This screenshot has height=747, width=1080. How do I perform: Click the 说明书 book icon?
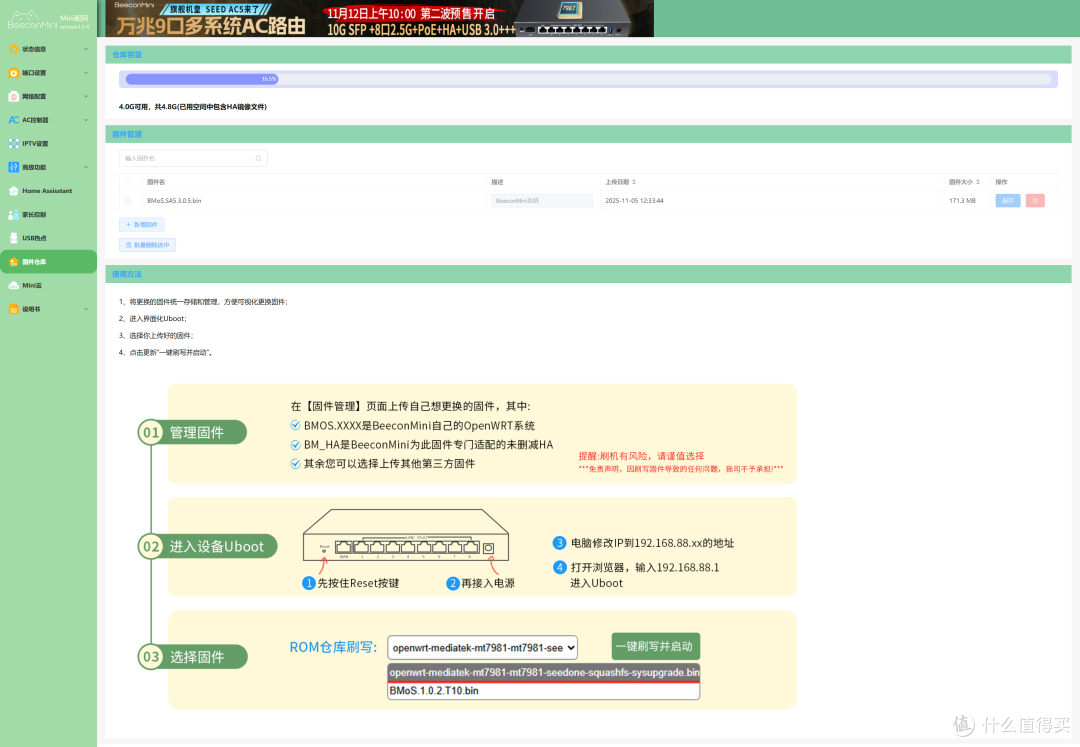[x=14, y=309]
